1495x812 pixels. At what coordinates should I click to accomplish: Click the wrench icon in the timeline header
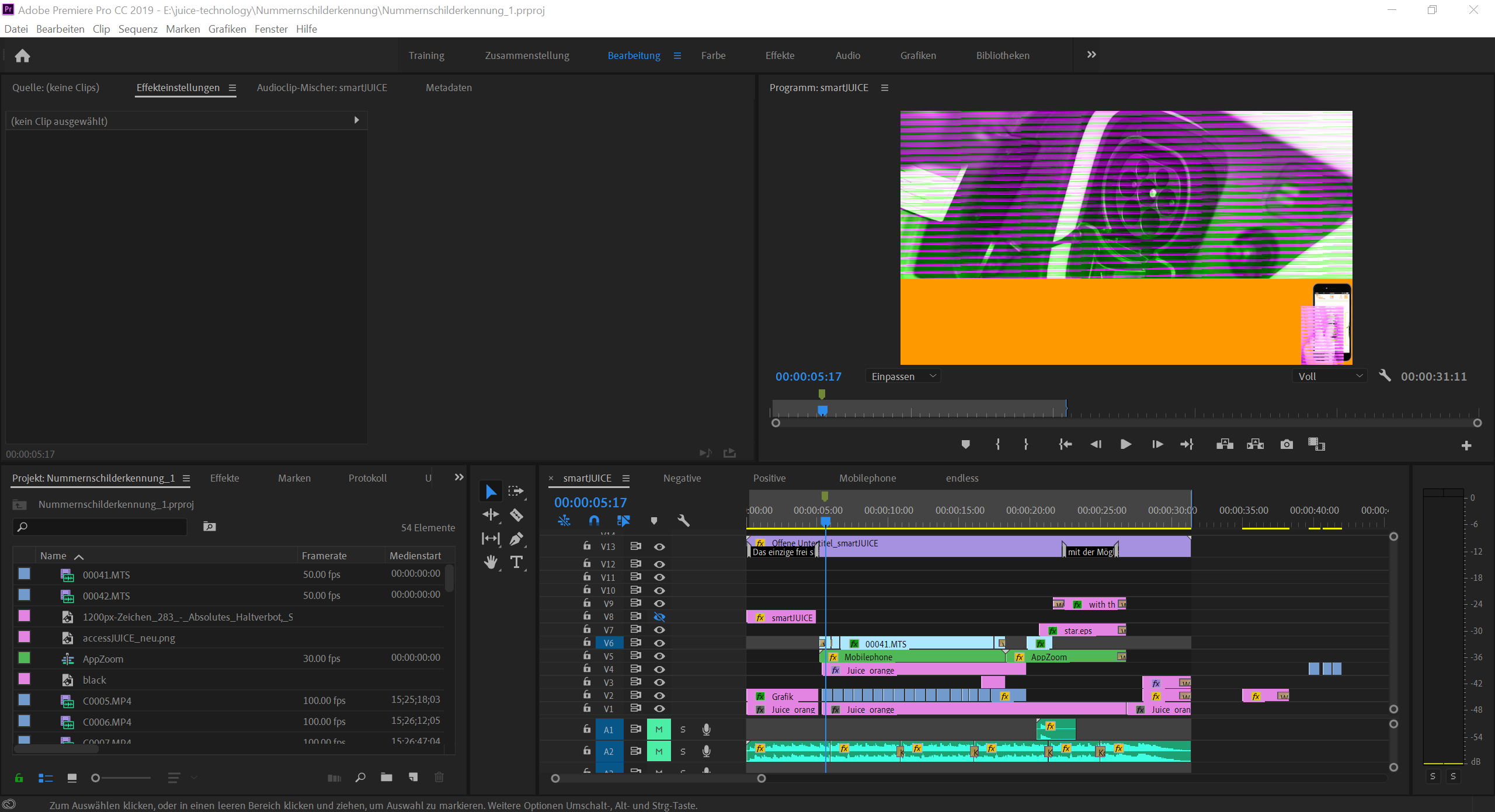click(x=683, y=521)
